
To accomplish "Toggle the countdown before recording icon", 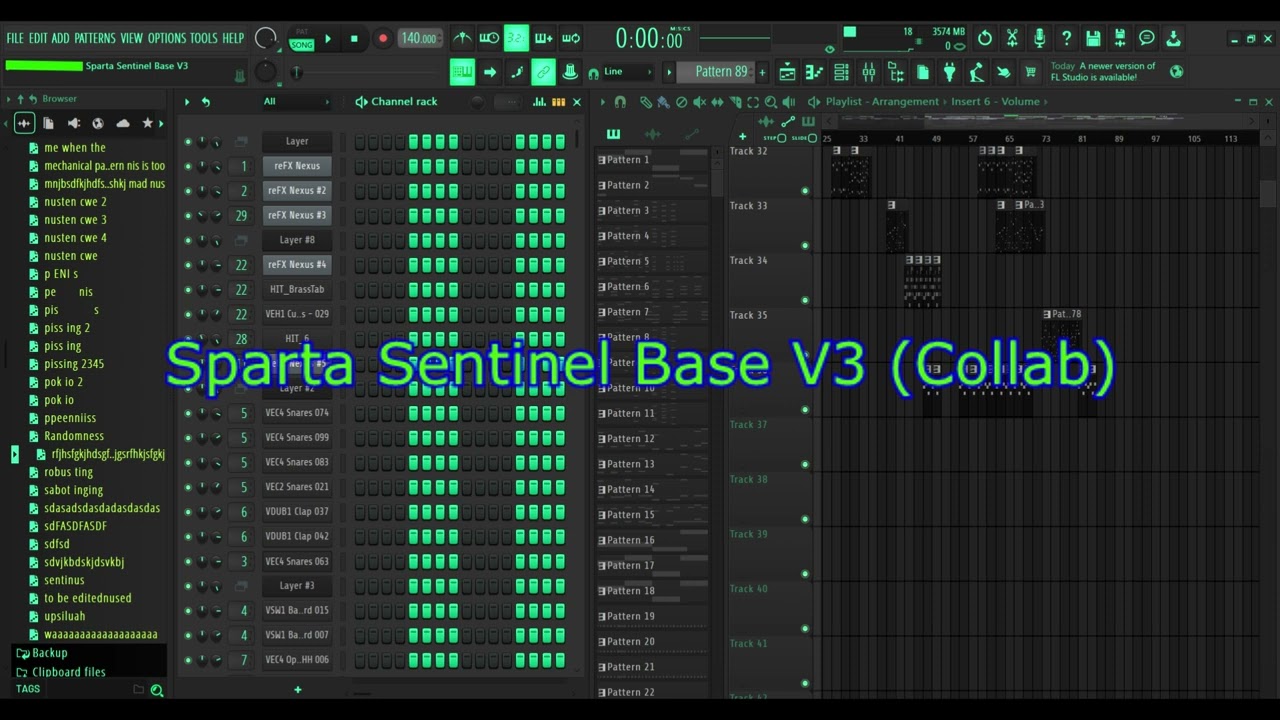I will point(516,38).
